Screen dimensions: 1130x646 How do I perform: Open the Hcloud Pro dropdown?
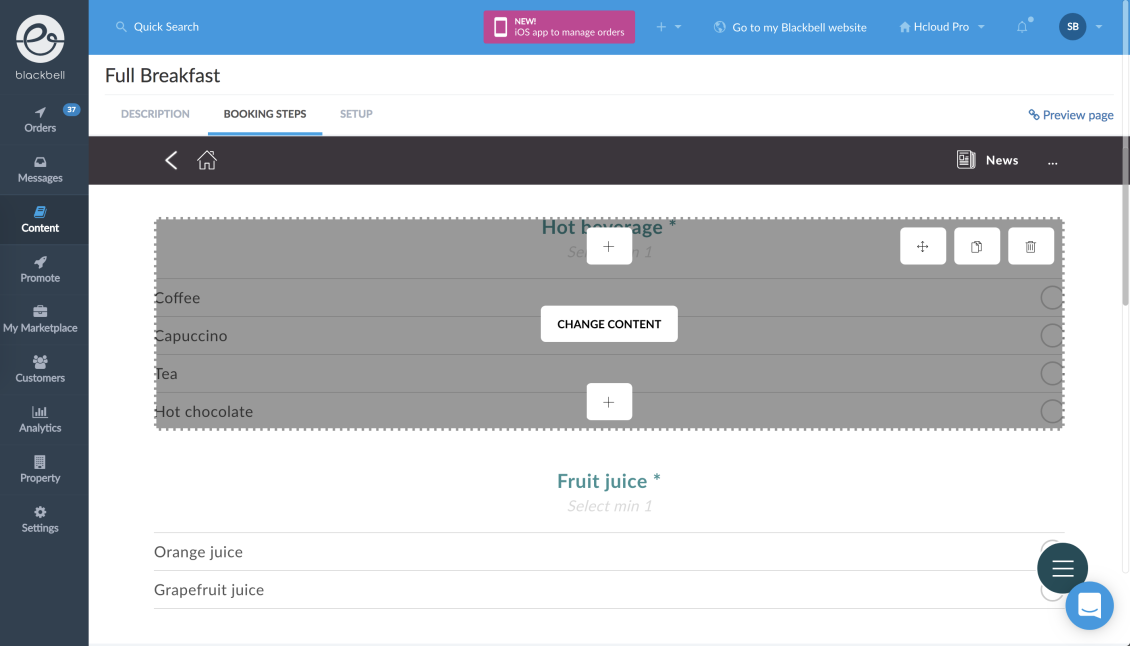click(x=941, y=27)
